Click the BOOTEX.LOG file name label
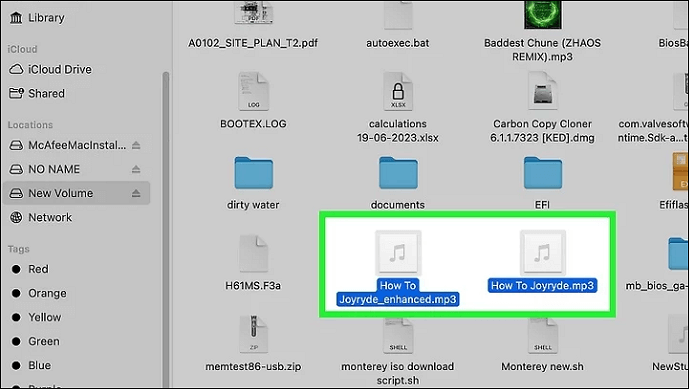Viewport: 689px width, 389px height. point(253,124)
